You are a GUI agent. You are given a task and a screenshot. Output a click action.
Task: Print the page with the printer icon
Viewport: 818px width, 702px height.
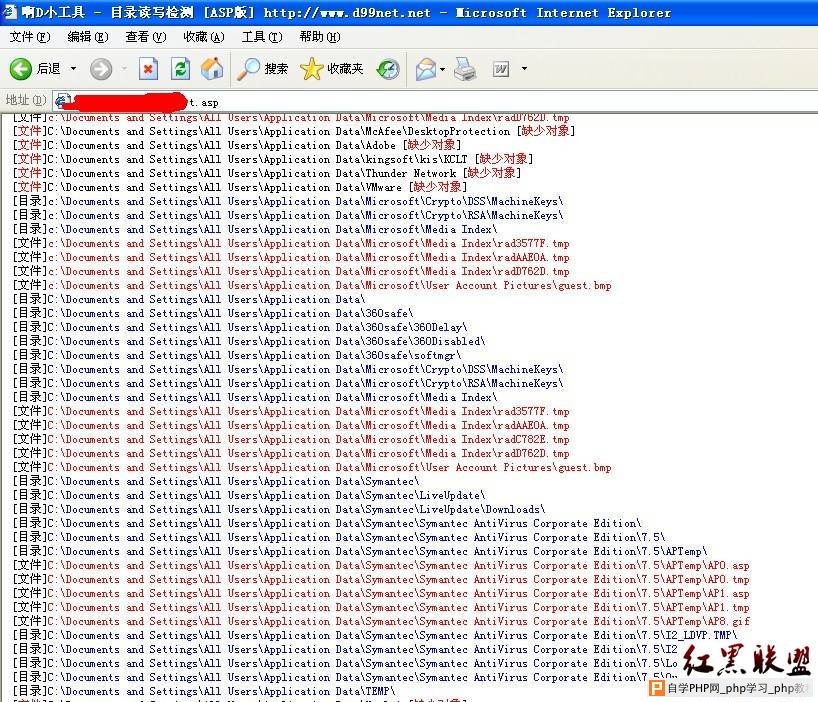465,69
